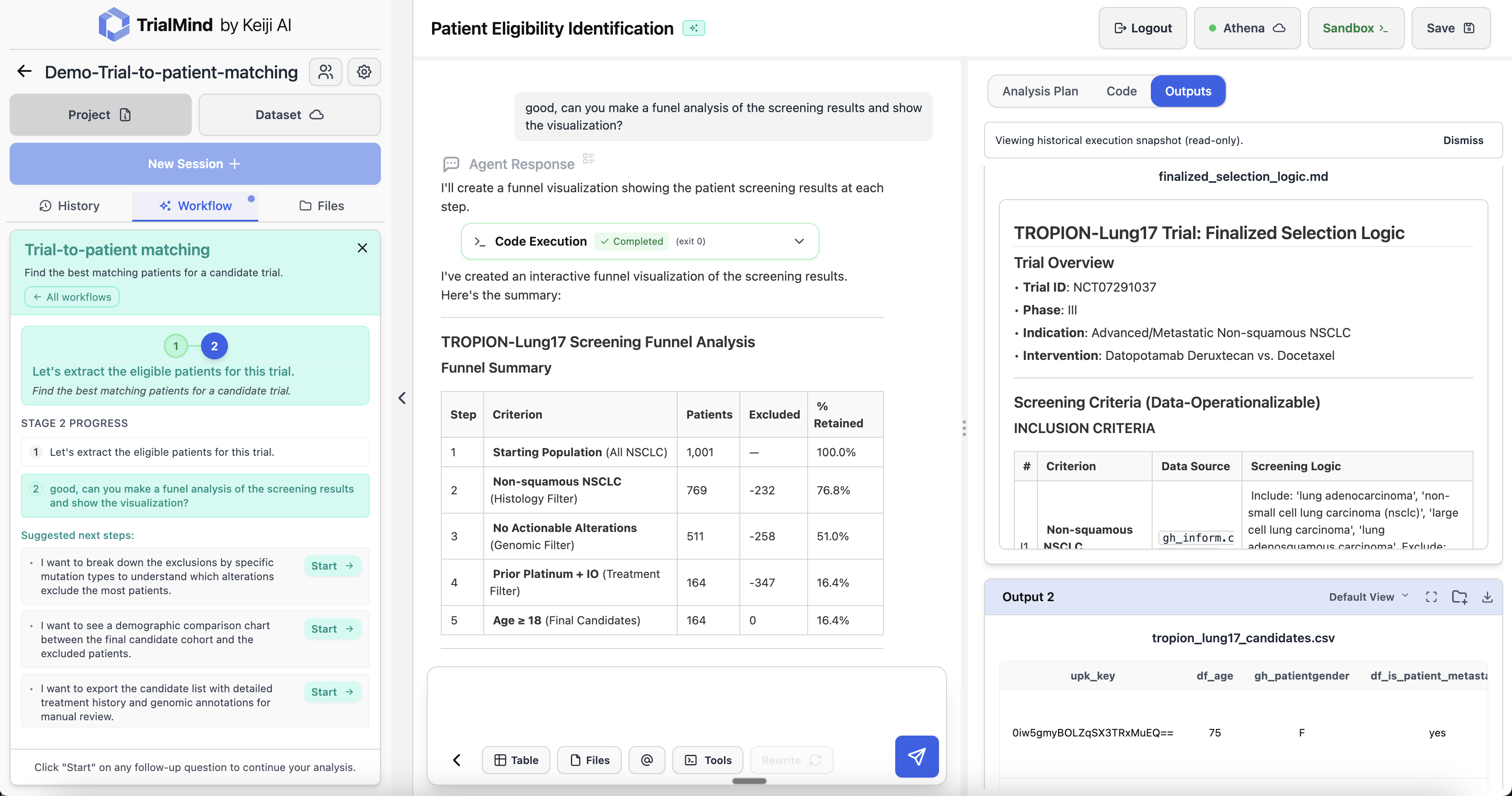The height and width of the screenshot is (796, 1512).
Task: Click the back arrow beside project name
Action: (24, 72)
